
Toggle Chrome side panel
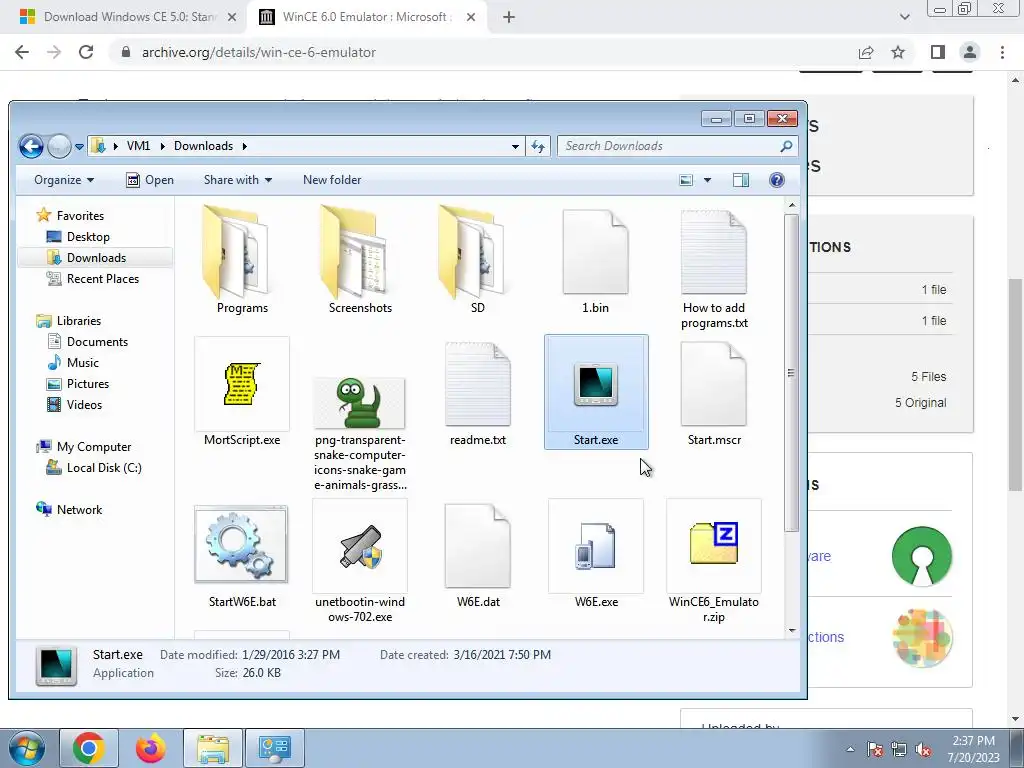coord(938,52)
